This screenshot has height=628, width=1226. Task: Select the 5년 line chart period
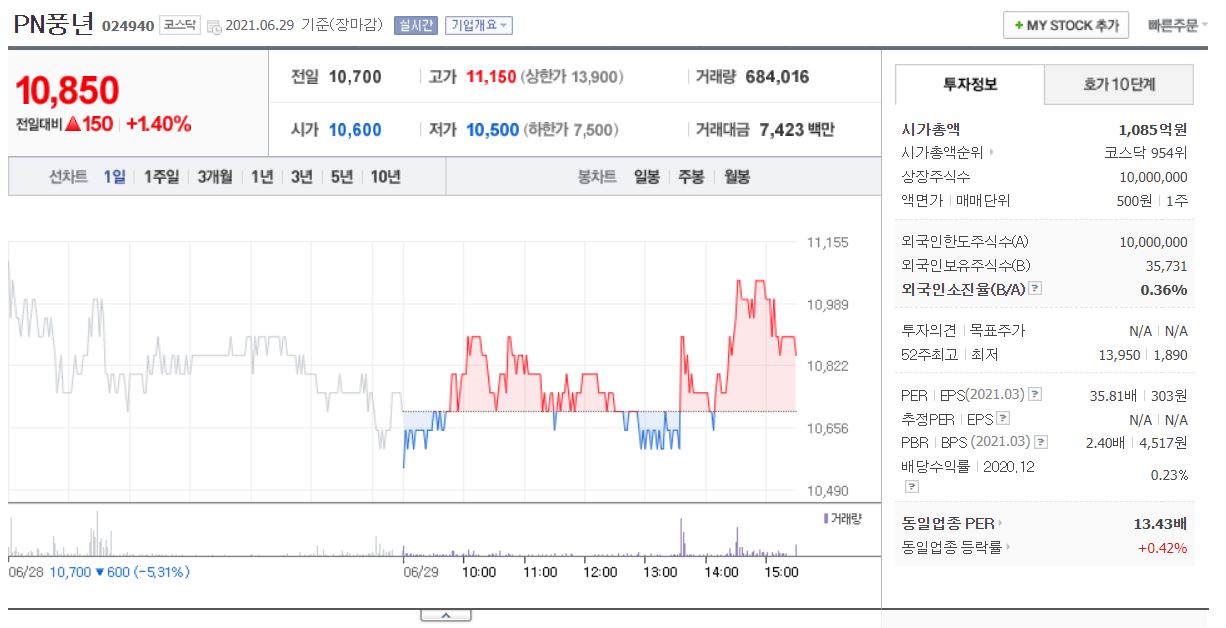[342, 177]
